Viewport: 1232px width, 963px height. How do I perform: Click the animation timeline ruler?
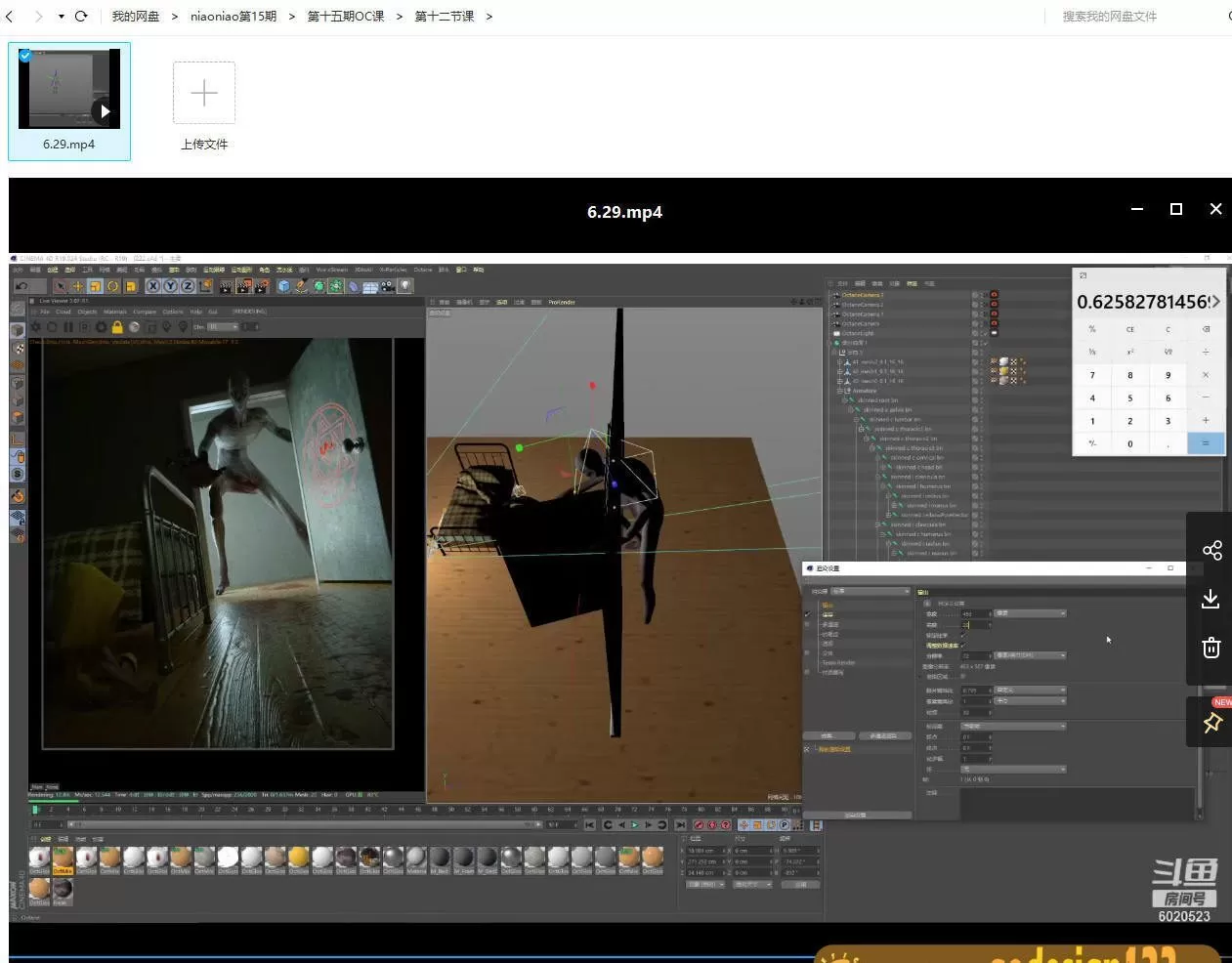(x=410, y=810)
